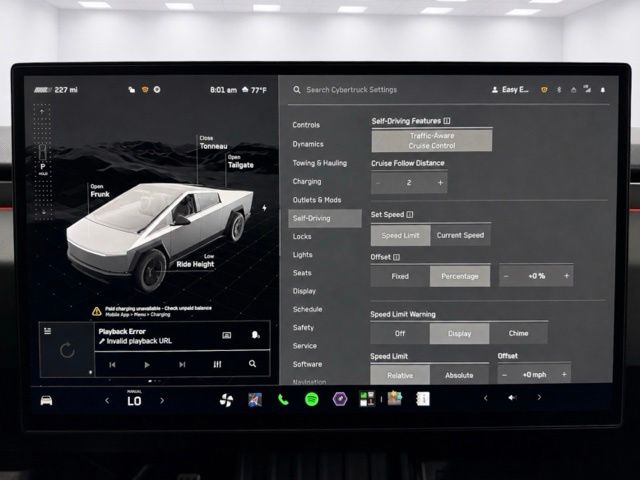Lower the volume with left chevron
The height and width of the screenshot is (480, 640).
[485, 398]
